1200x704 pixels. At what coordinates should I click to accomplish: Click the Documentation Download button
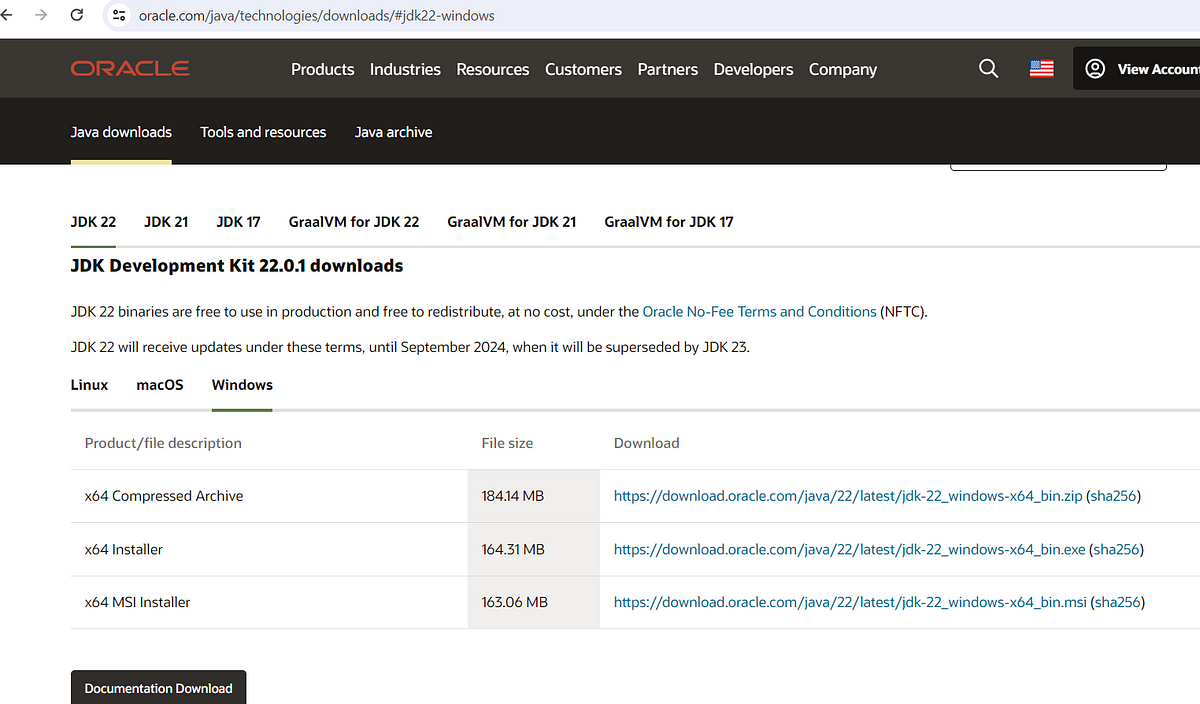tap(158, 688)
